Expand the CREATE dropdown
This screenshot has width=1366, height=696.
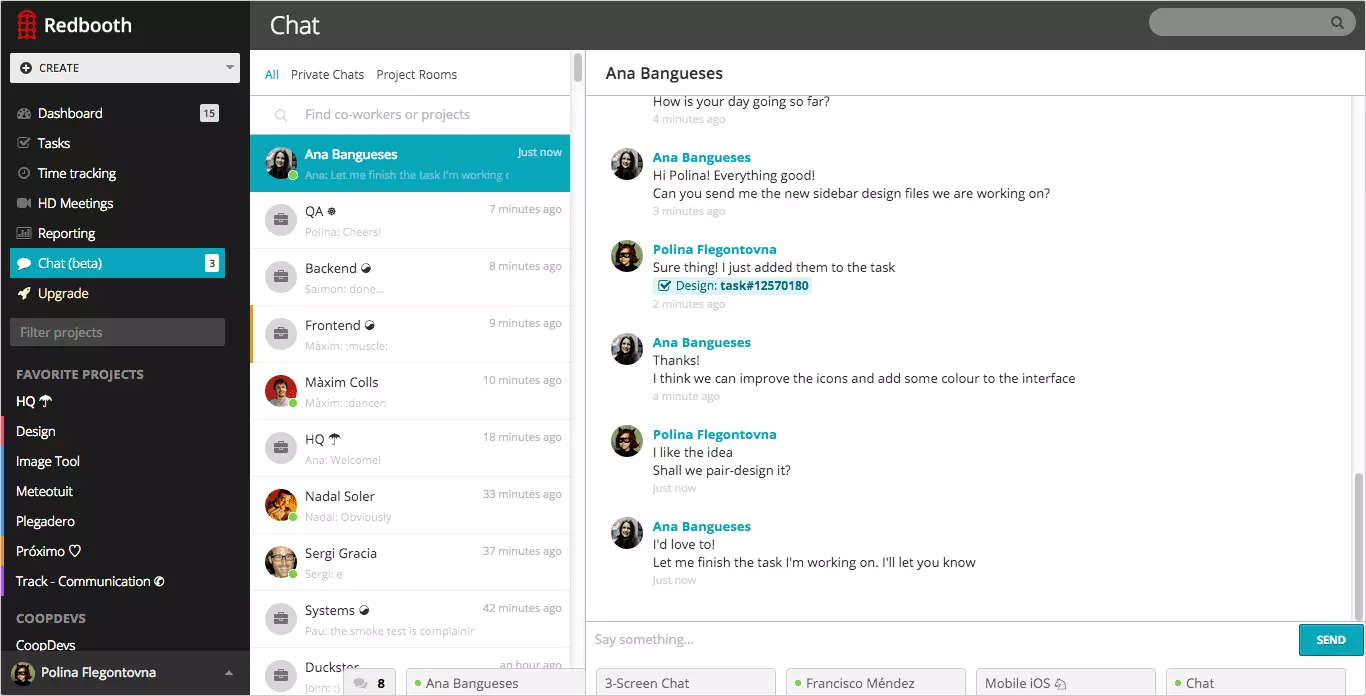click(x=230, y=68)
